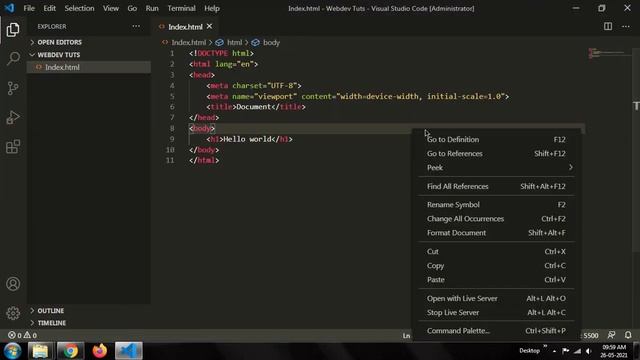Image resolution: width=640 pixels, height=360 pixels.
Task: Open Run and Debug view
Action: (x=13, y=118)
